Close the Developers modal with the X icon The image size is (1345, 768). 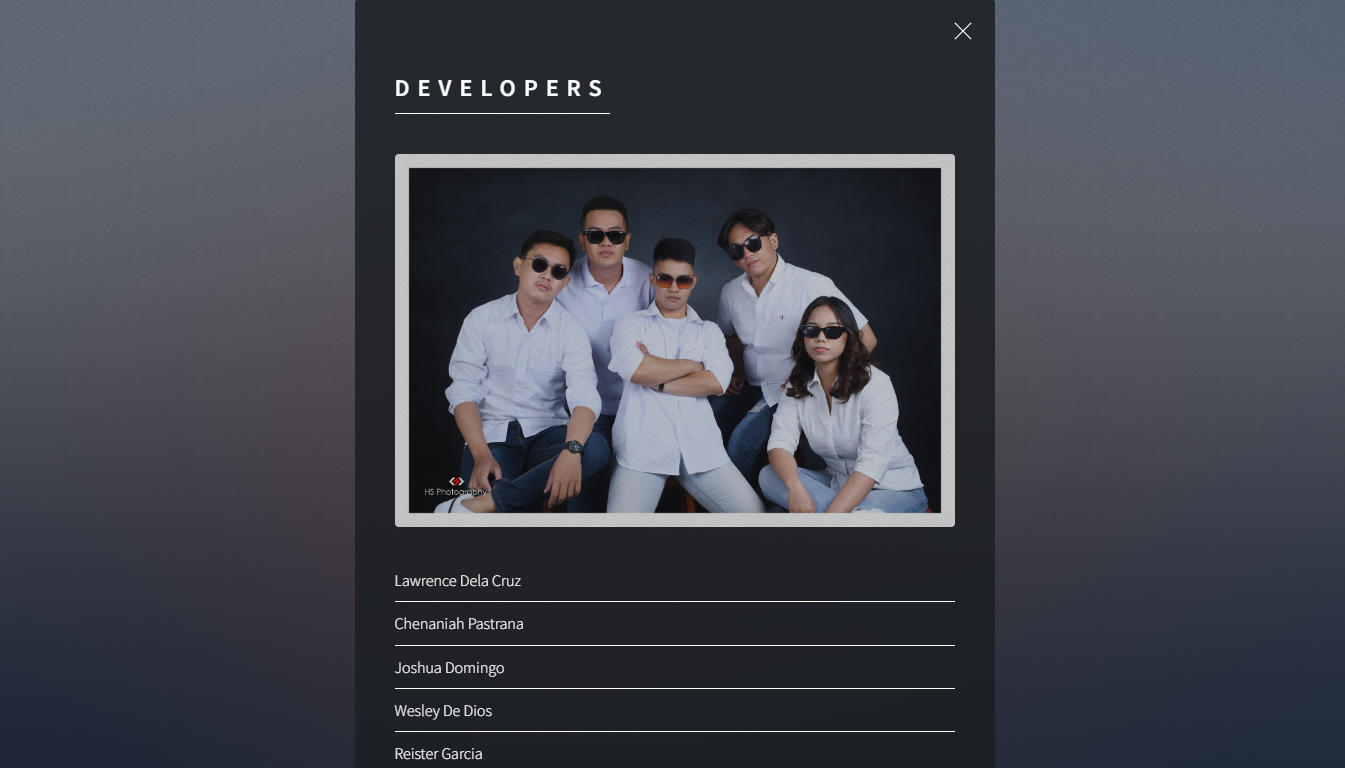(x=962, y=31)
